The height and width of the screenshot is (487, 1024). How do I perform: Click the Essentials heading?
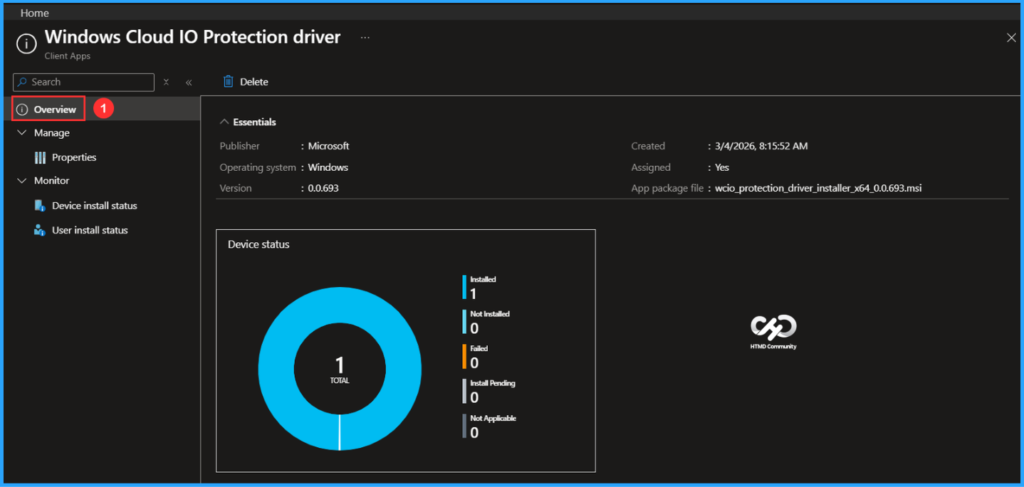pyautogui.click(x=255, y=122)
